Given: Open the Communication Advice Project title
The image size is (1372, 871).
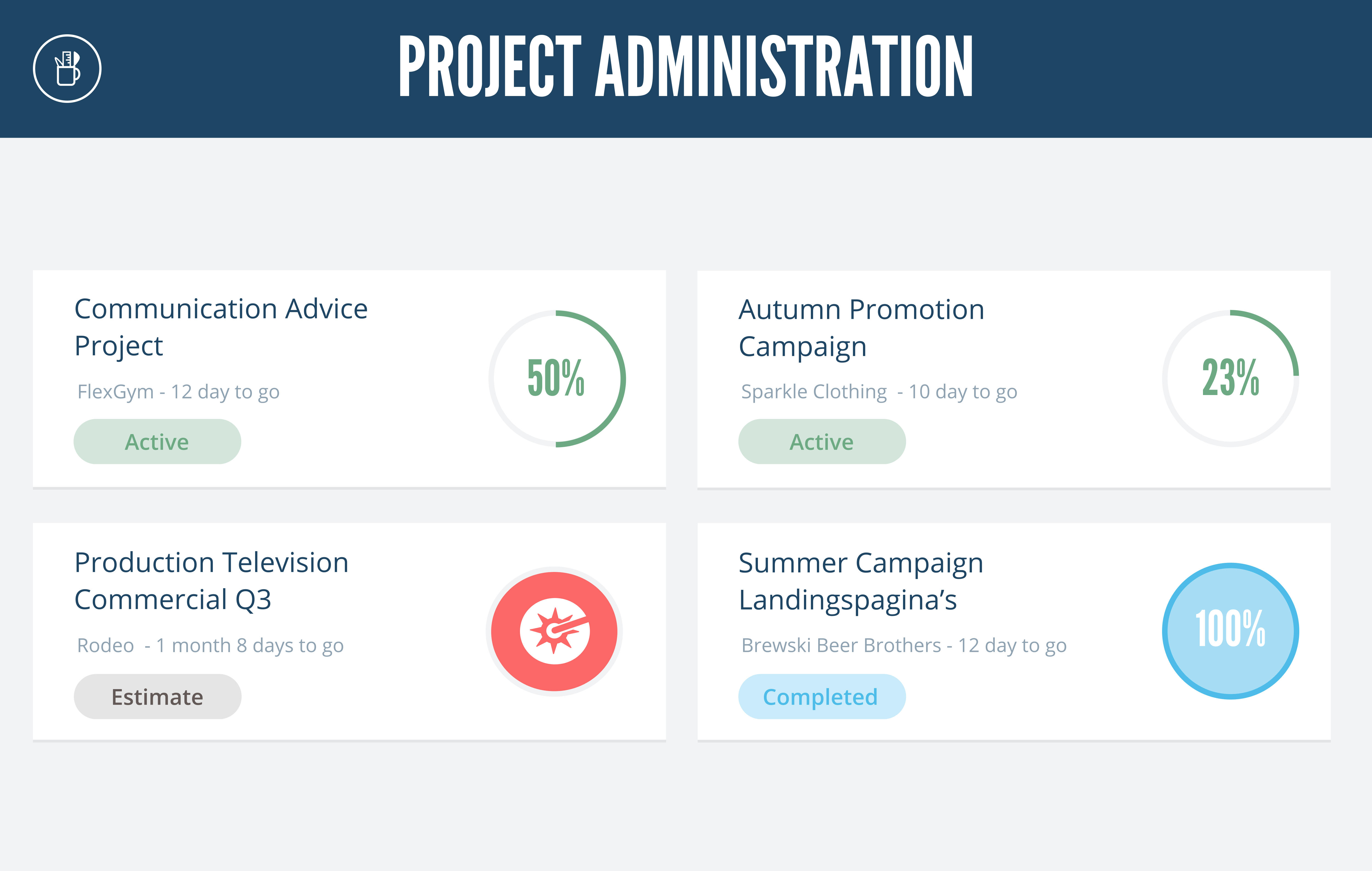Looking at the screenshot, I should click(x=221, y=327).
